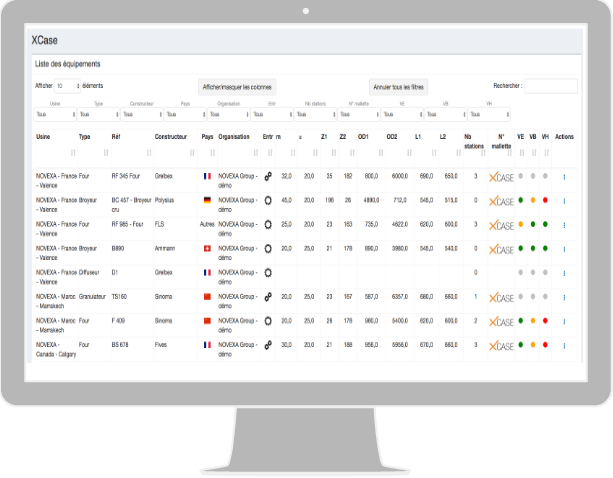Click the ring icon in the D1 row

coord(267,271)
